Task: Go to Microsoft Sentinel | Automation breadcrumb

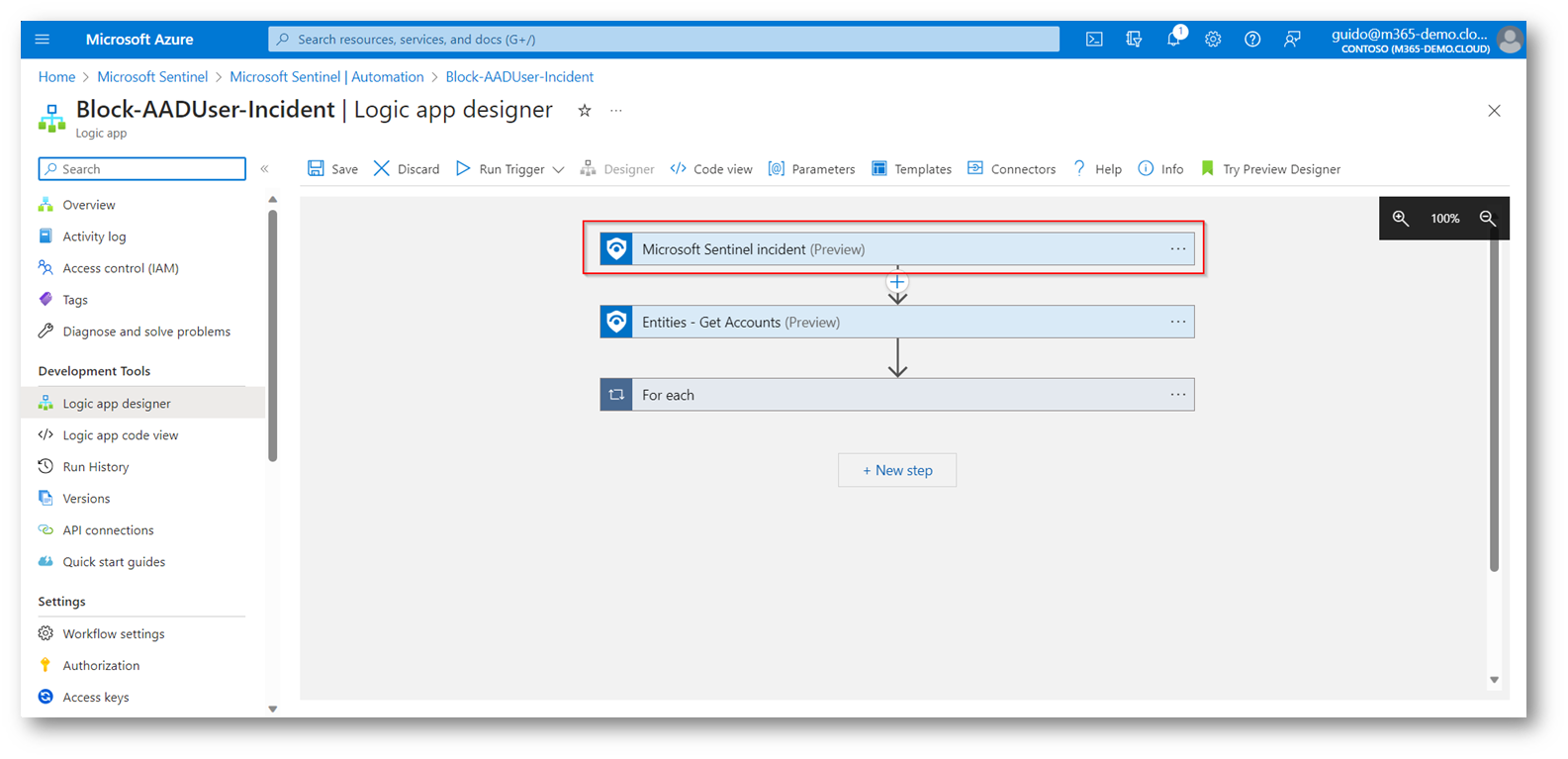Action: click(326, 77)
